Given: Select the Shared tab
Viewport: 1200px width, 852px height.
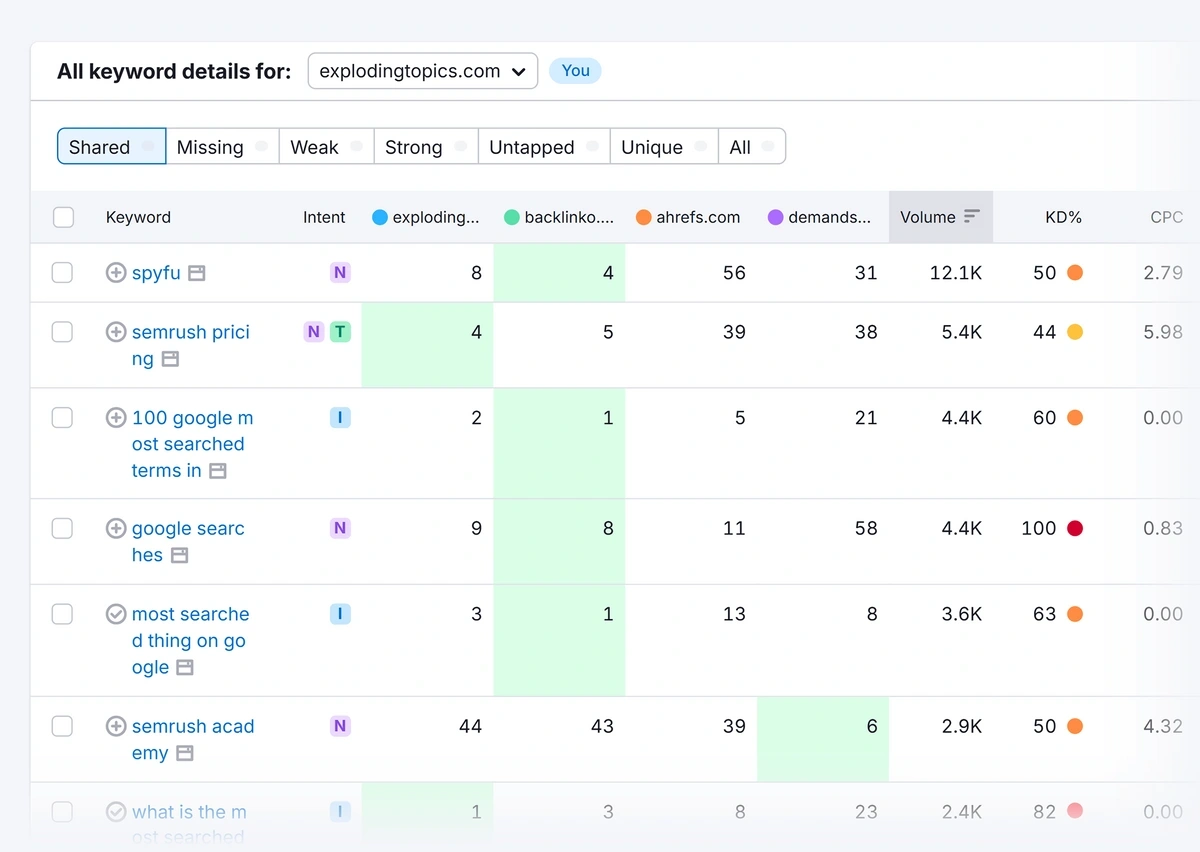Looking at the screenshot, I should click(111, 147).
